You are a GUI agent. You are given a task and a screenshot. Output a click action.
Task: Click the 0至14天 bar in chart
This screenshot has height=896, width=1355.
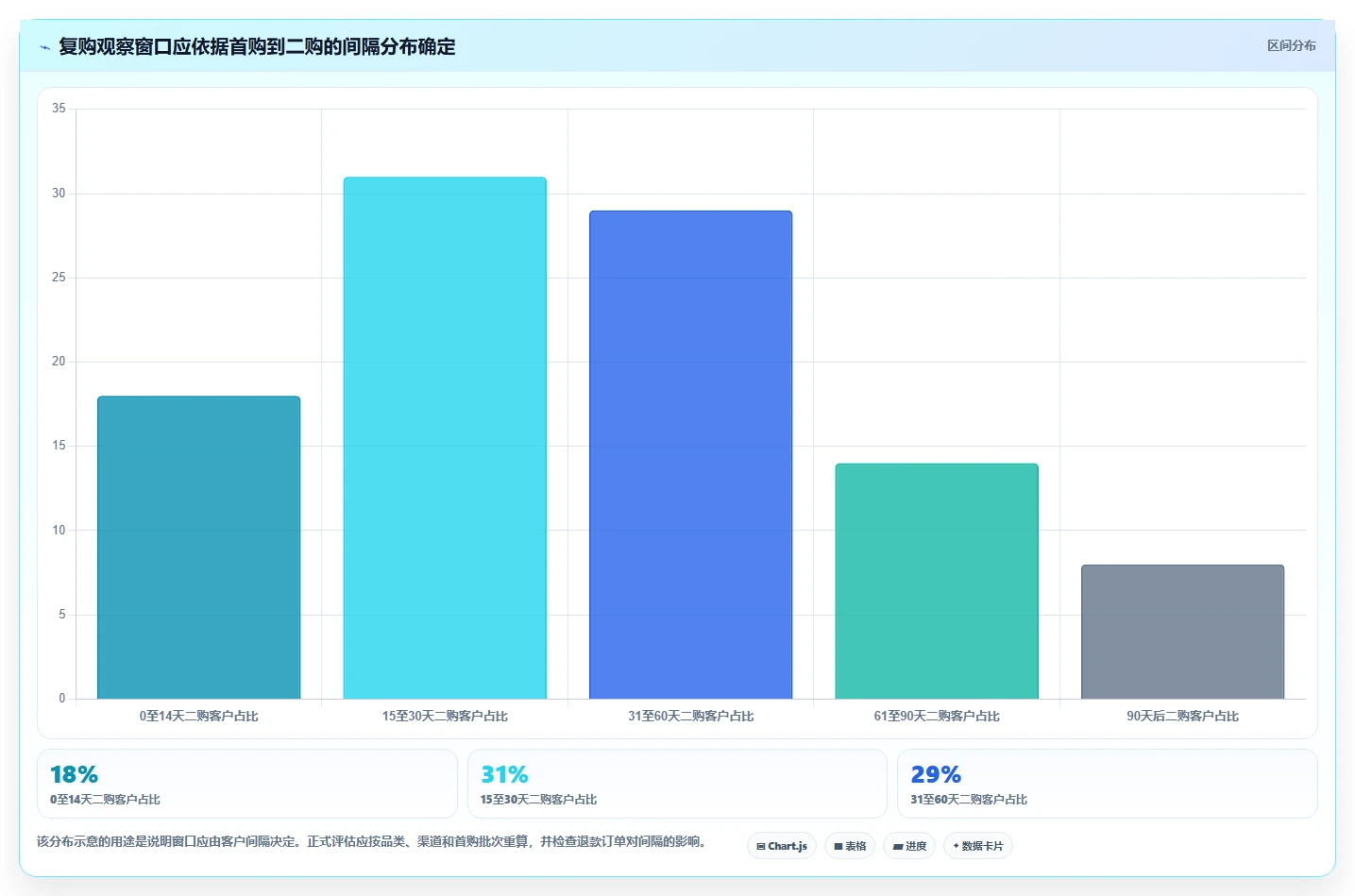pyautogui.click(x=199, y=548)
